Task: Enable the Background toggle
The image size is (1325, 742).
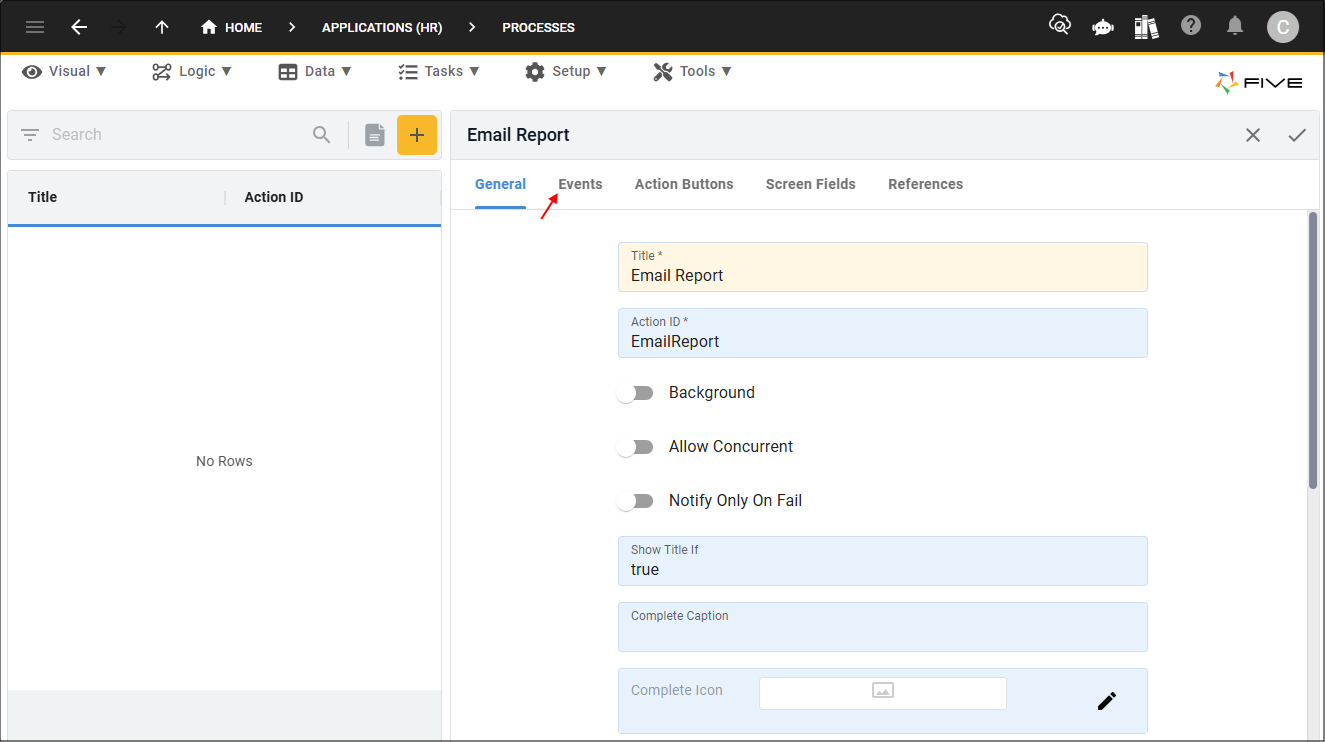Action: (635, 393)
